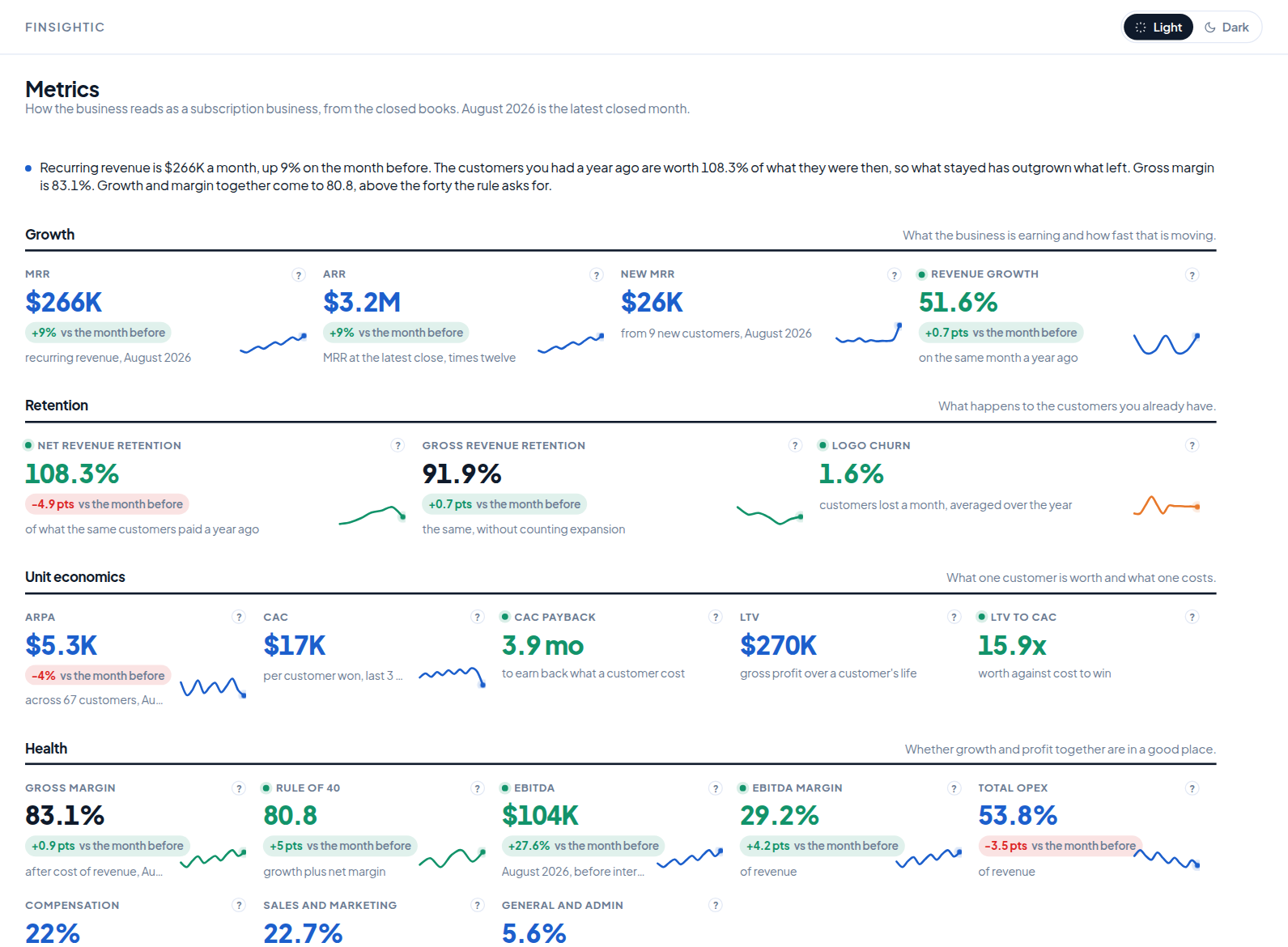Click the Net Revenue Retention sparkline
Image resolution: width=1288 pixels, height=947 pixels.
pos(372,515)
